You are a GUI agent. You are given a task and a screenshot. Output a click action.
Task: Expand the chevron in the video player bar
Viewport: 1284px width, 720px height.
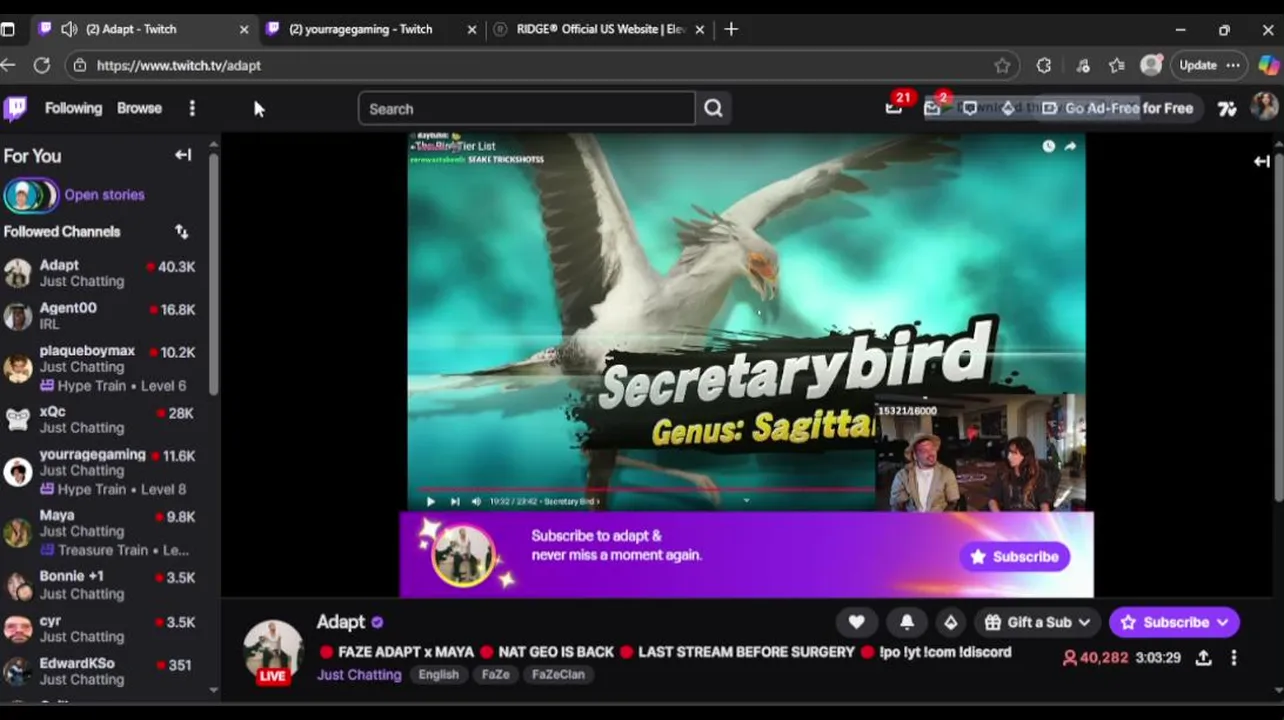746,501
